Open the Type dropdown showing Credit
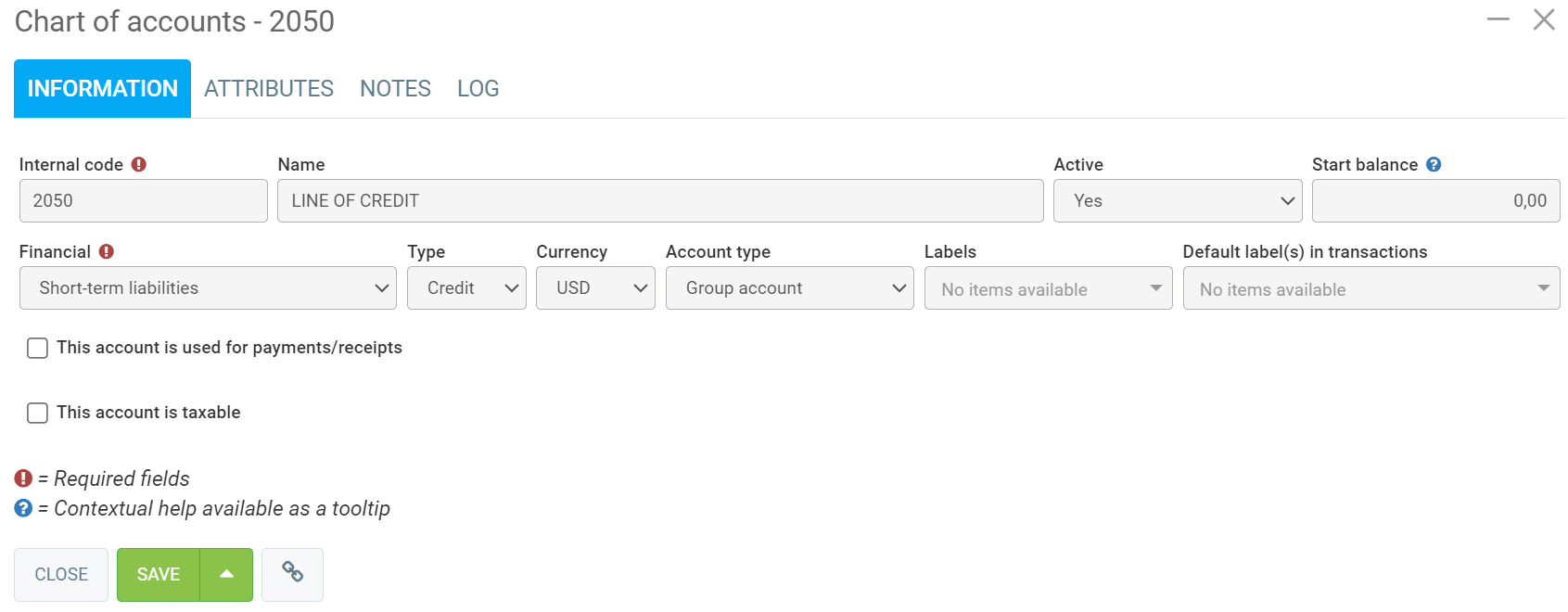Screen dimensions: 1568x612 coord(466,288)
